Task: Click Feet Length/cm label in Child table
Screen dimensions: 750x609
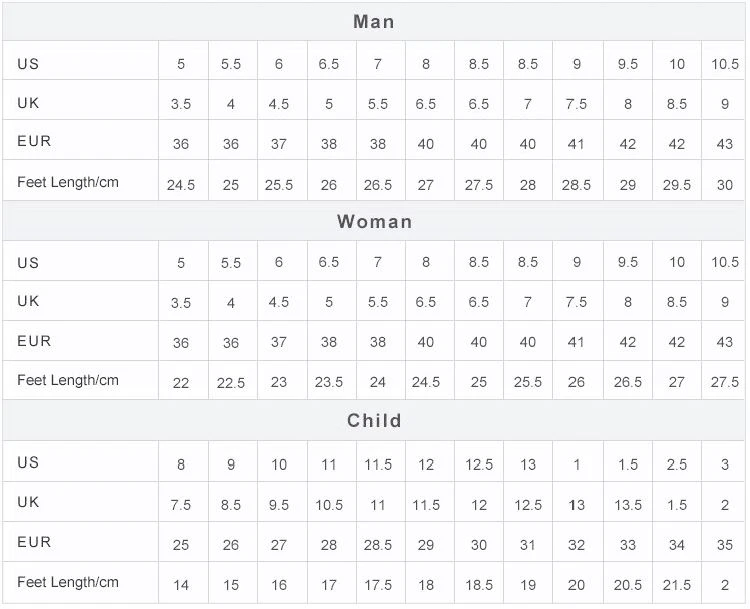Action: pyautogui.click(x=68, y=582)
